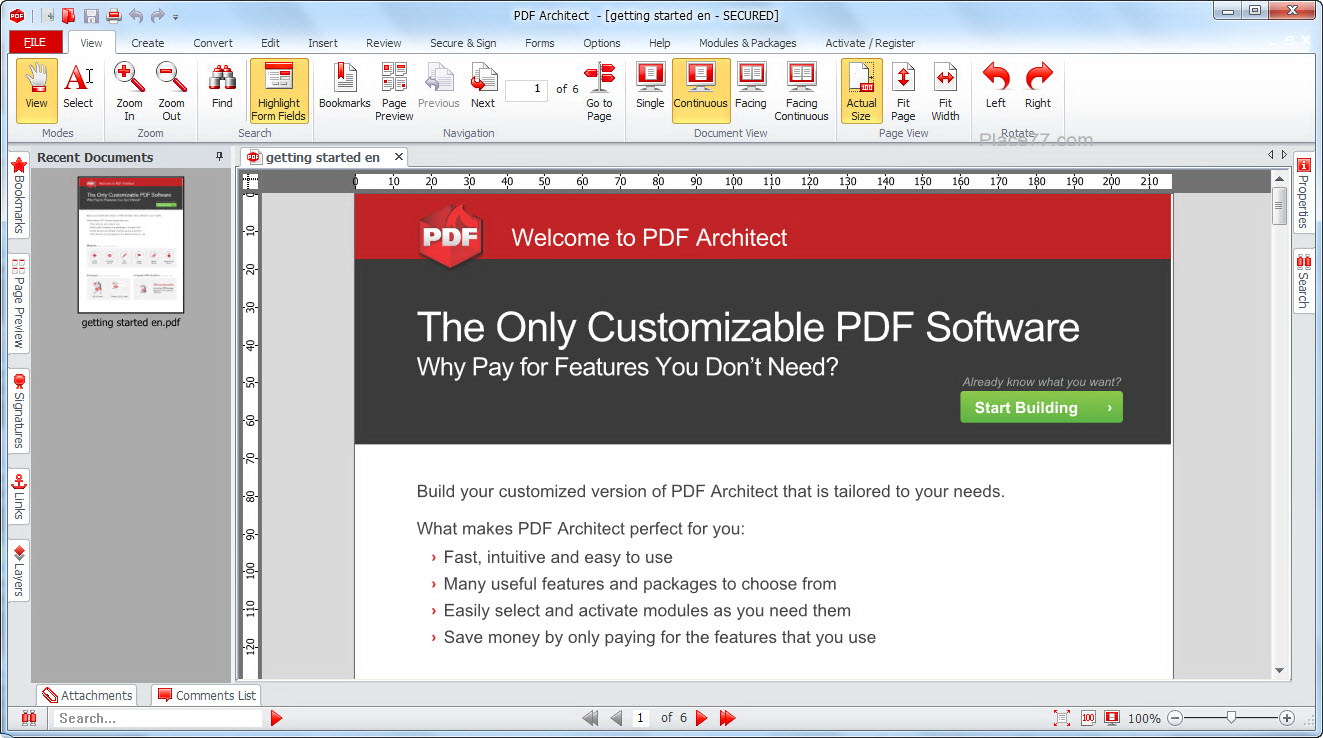
Task: Click the Print icon in quick access toolbar
Action: point(114,15)
